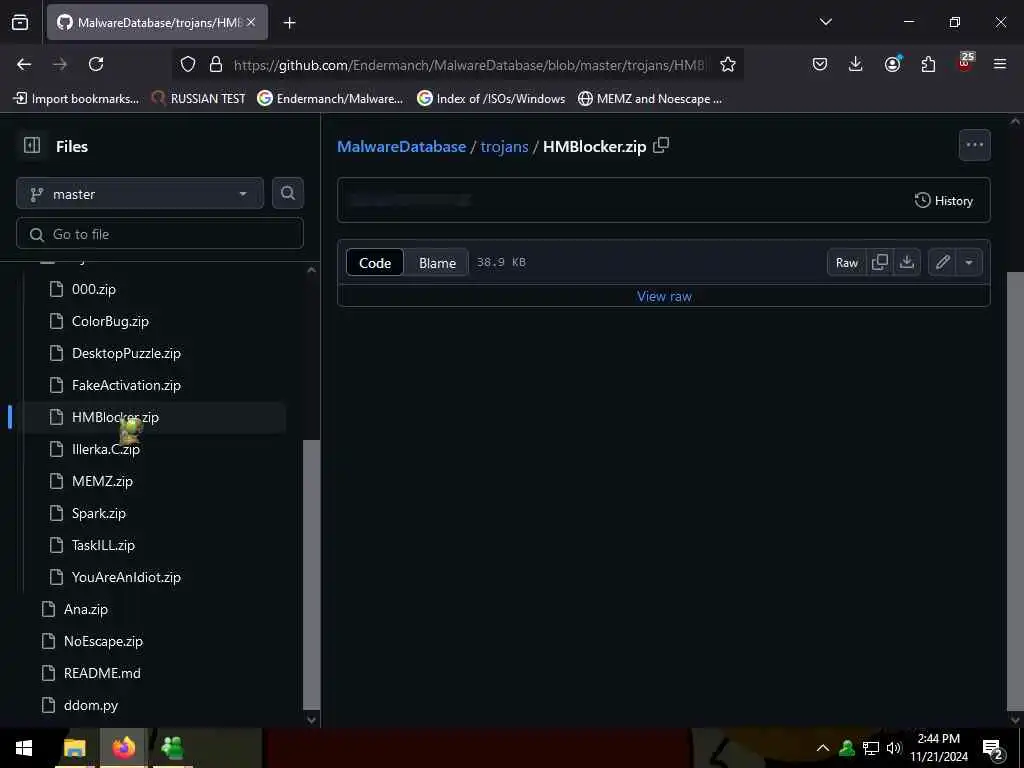1024x768 pixels.
Task: Edit this file pencil icon
Action: (x=942, y=263)
